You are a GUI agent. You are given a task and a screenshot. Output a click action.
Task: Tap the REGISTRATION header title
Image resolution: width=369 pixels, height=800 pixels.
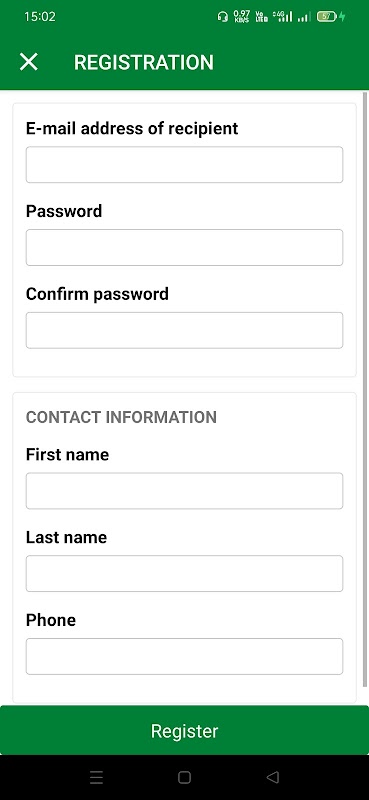(144, 62)
